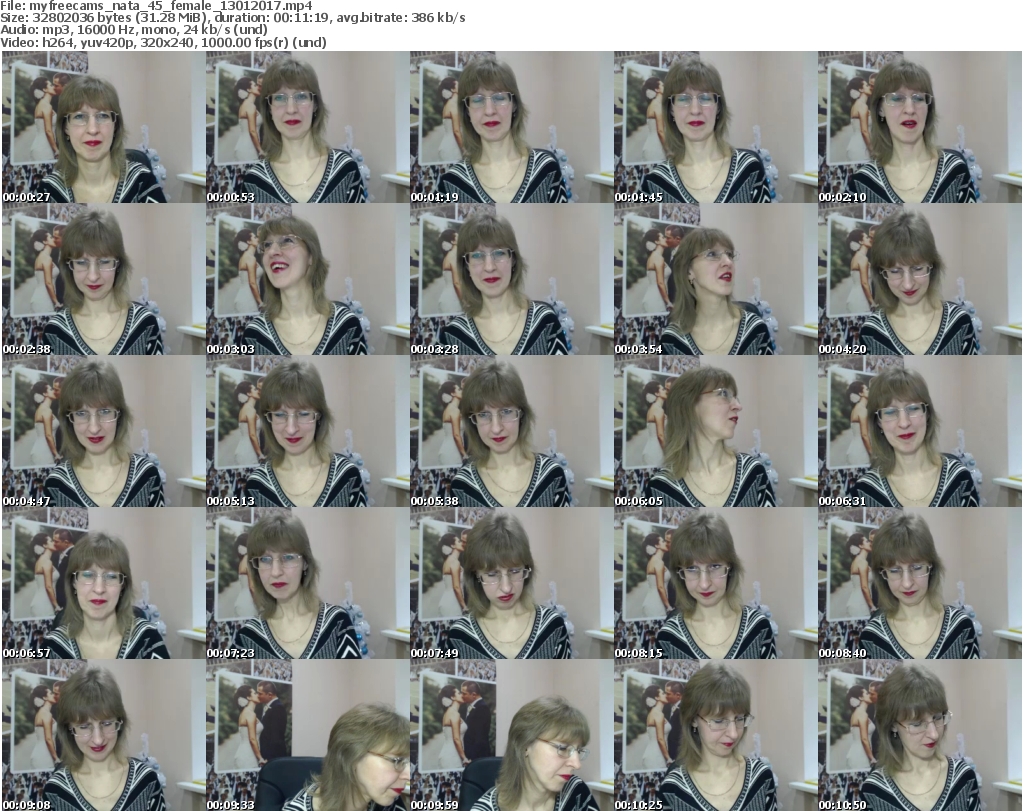The image size is (1024, 811).
Task: Choose the contact-sheet frame at 00:09:33
Action: click(308, 735)
